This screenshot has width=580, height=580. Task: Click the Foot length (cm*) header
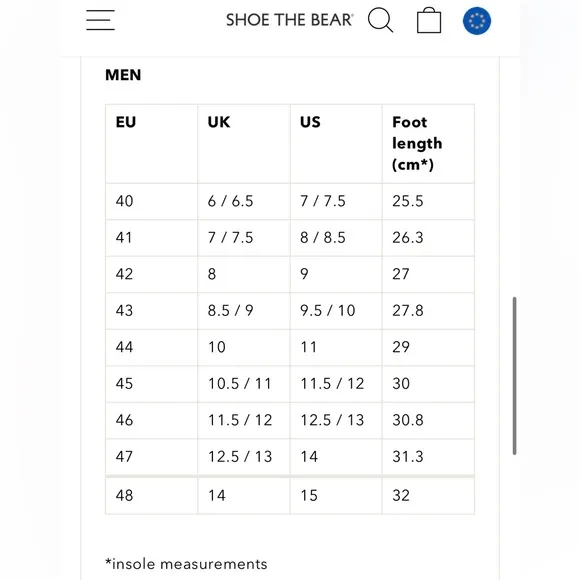point(428,144)
